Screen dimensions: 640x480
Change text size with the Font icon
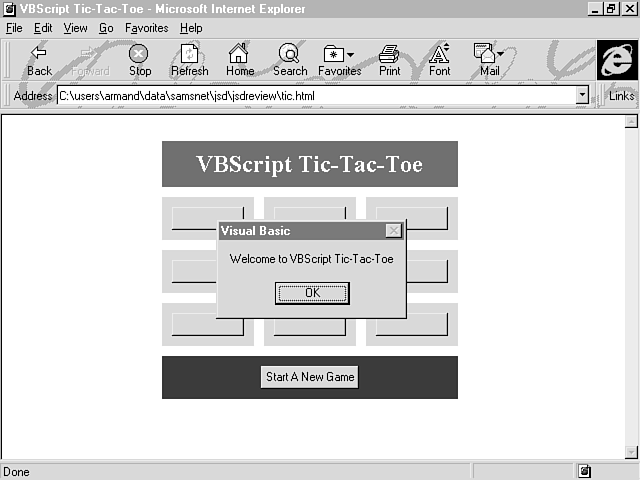click(439, 54)
